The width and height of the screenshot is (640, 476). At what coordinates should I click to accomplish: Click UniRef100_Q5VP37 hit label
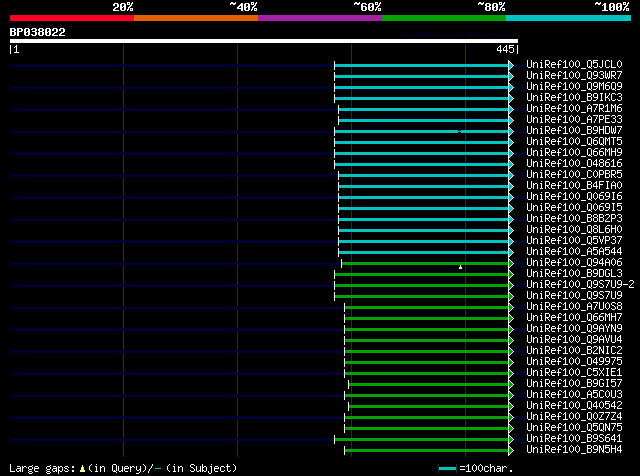coord(574,241)
